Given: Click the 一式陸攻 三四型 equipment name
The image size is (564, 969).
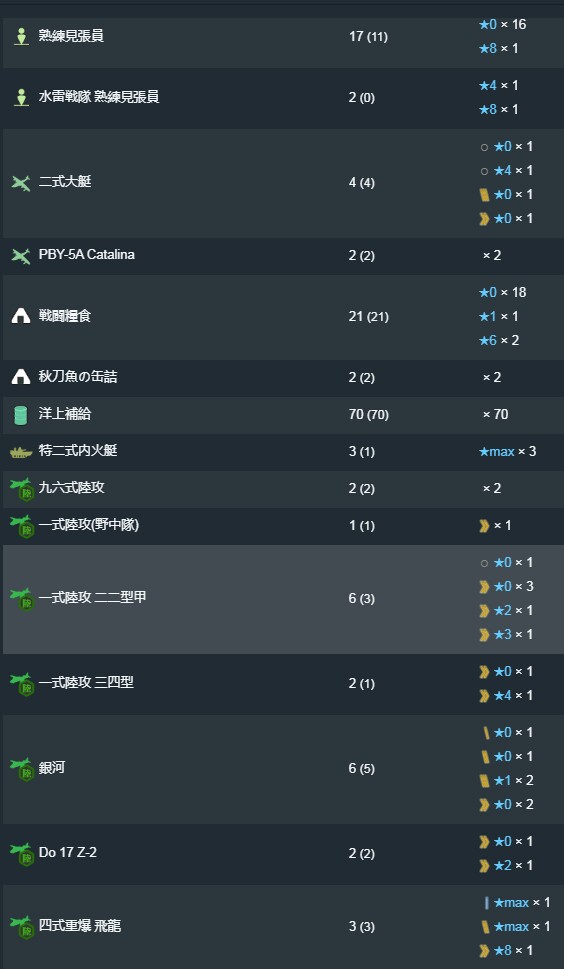Looking at the screenshot, I should pos(86,682).
